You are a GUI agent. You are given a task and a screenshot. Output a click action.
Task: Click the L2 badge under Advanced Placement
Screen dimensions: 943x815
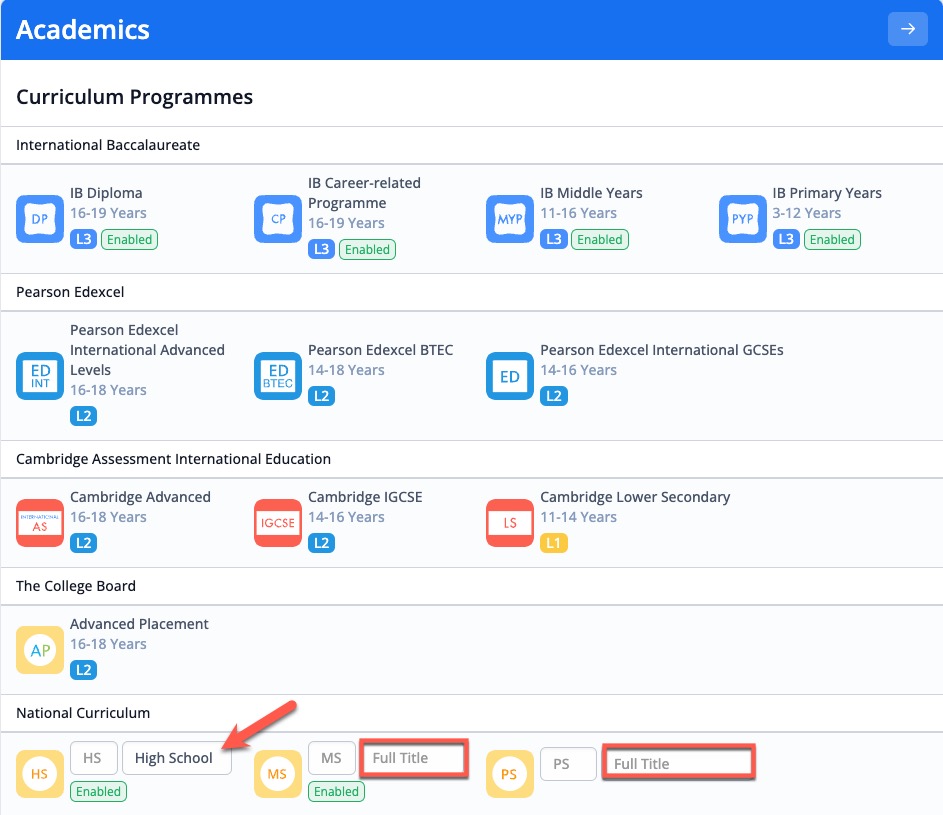coord(84,669)
